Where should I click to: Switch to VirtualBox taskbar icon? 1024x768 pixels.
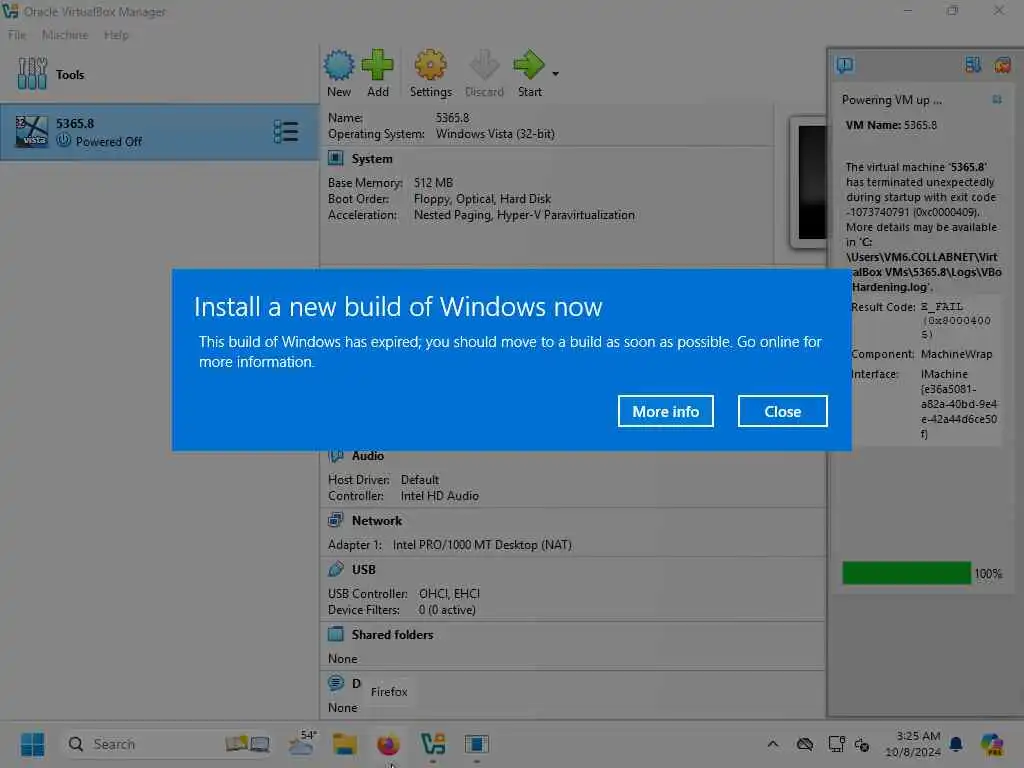tap(432, 744)
